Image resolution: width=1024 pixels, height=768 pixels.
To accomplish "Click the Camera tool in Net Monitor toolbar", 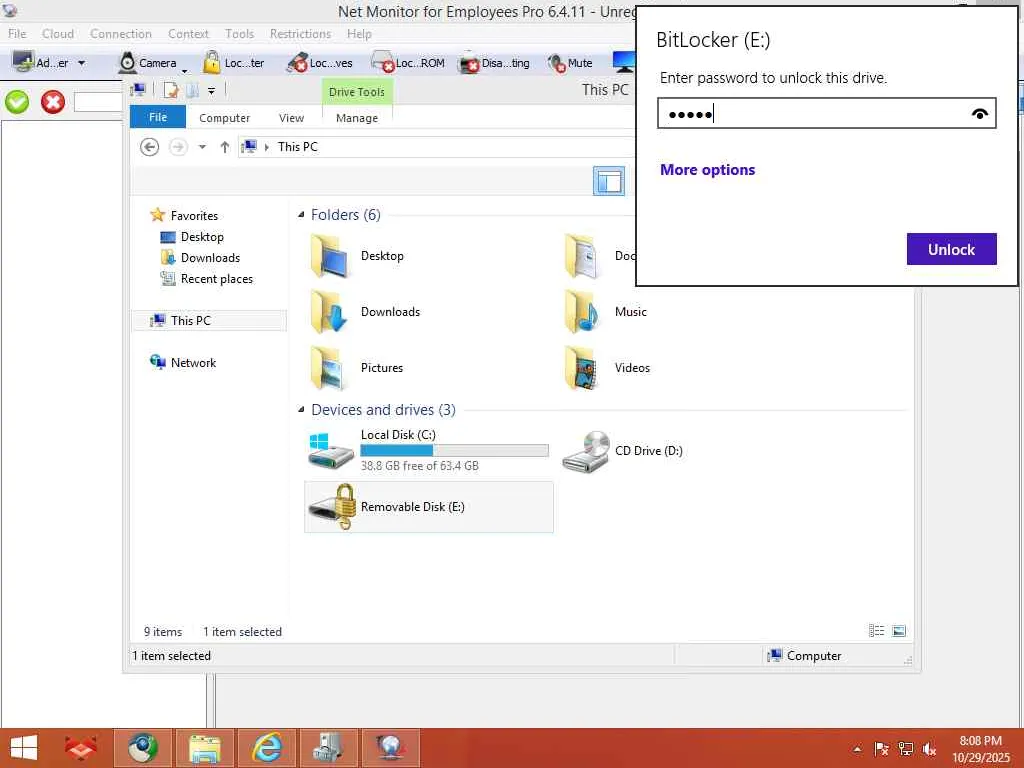I will (148, 63).
